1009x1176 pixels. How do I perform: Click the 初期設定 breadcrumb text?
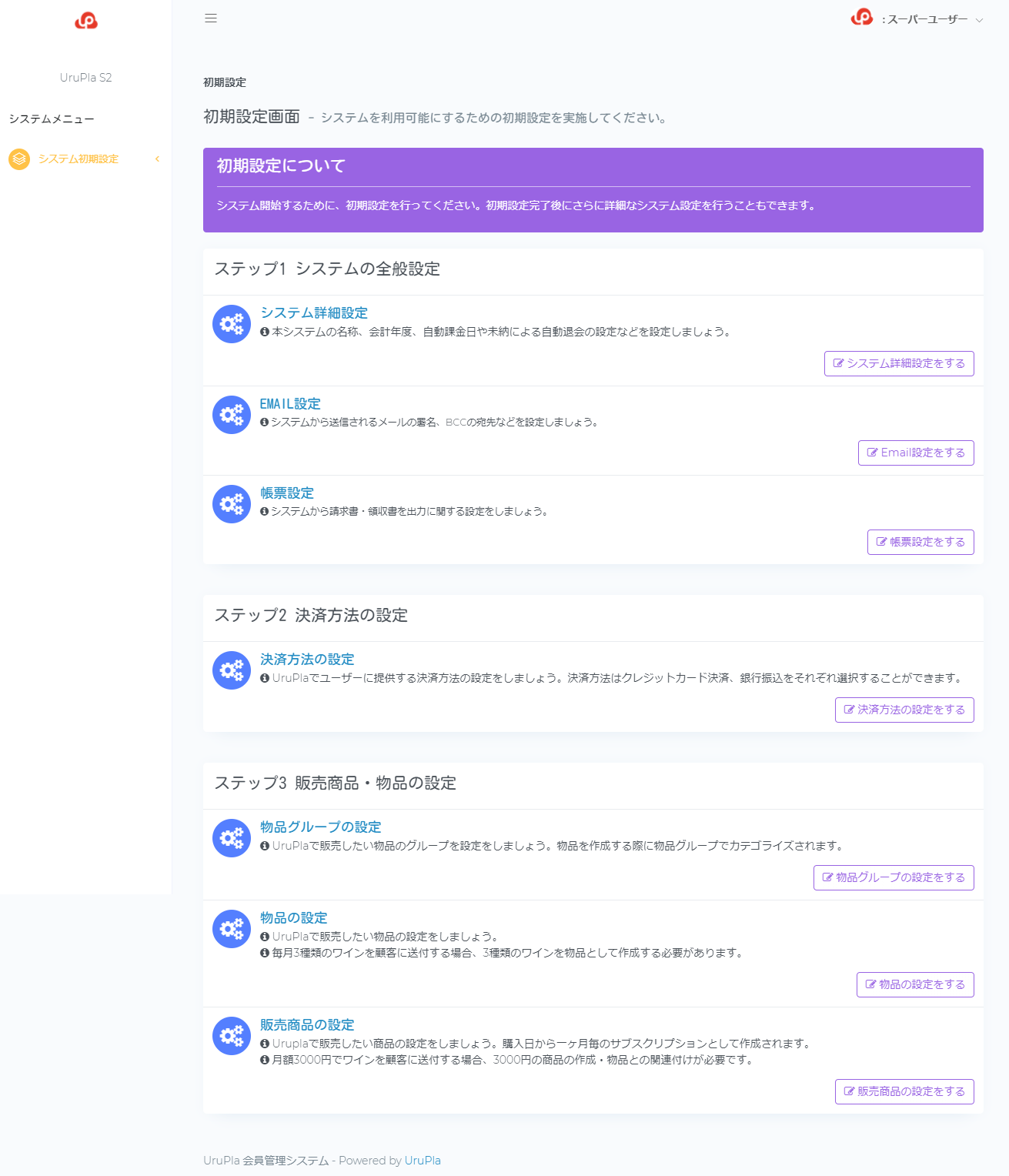pyautogui.click(x=225, y=82)
